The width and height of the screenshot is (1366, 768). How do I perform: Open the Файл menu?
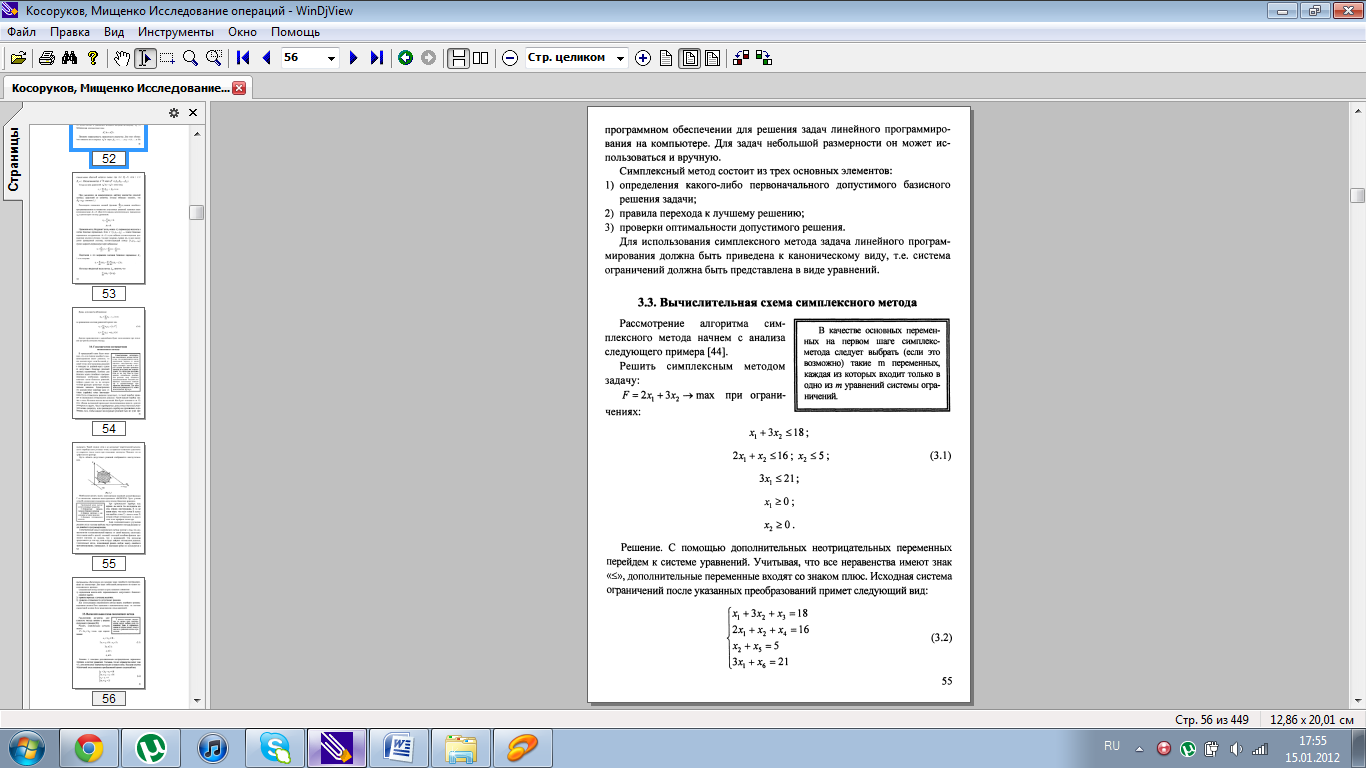[21, 32]
